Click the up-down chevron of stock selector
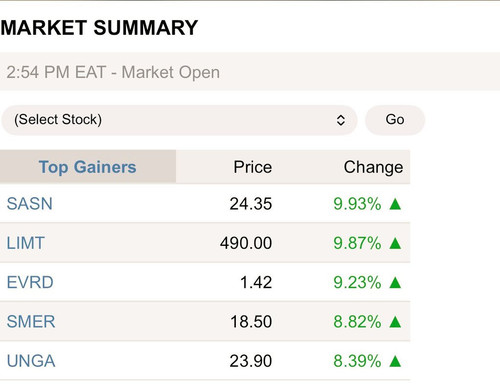The height and width of the screenshot is (390, 500). [x=340, y=120]
